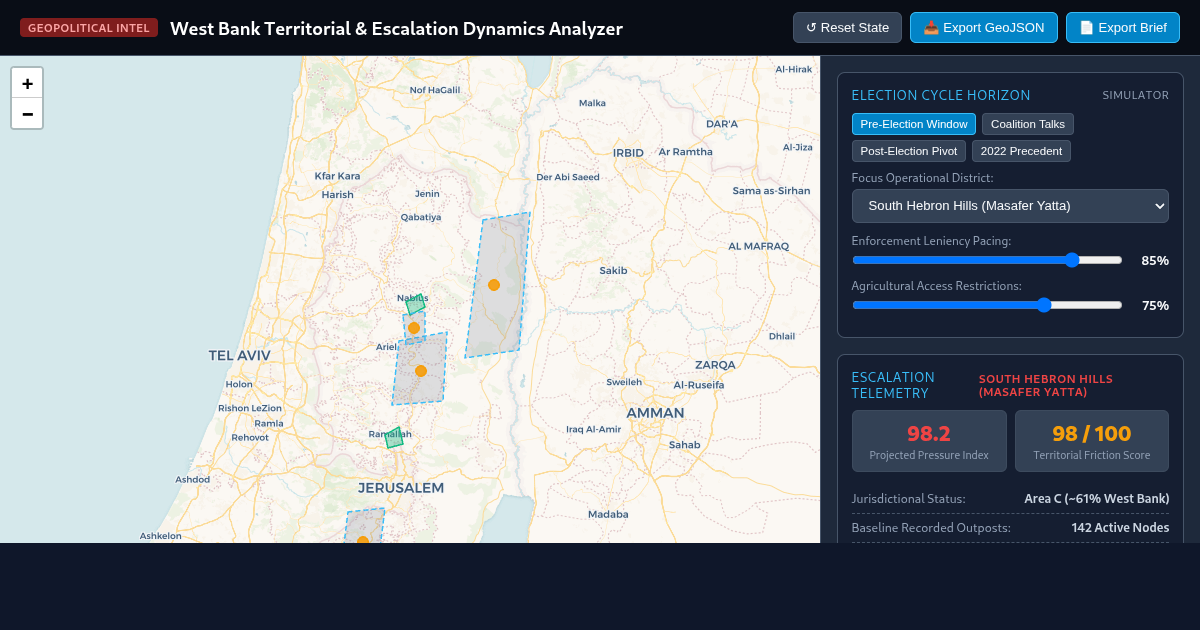Image resolution: width=1200 pixels, height=630 pixels.
Task: Open Focus Operational District dropdown
Action: click(1010, 206)
